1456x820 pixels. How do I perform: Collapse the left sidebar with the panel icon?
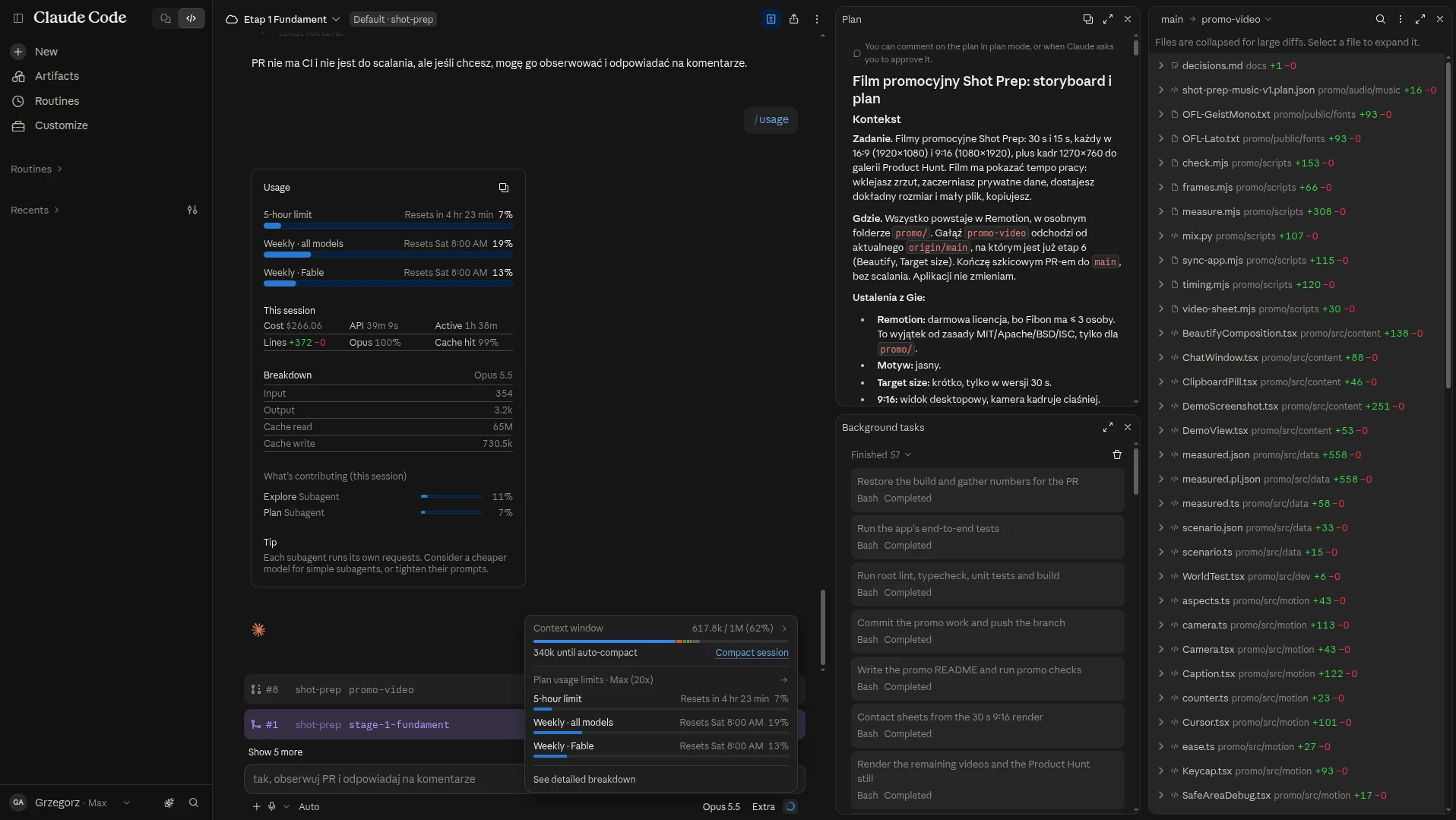pos(18,18)
